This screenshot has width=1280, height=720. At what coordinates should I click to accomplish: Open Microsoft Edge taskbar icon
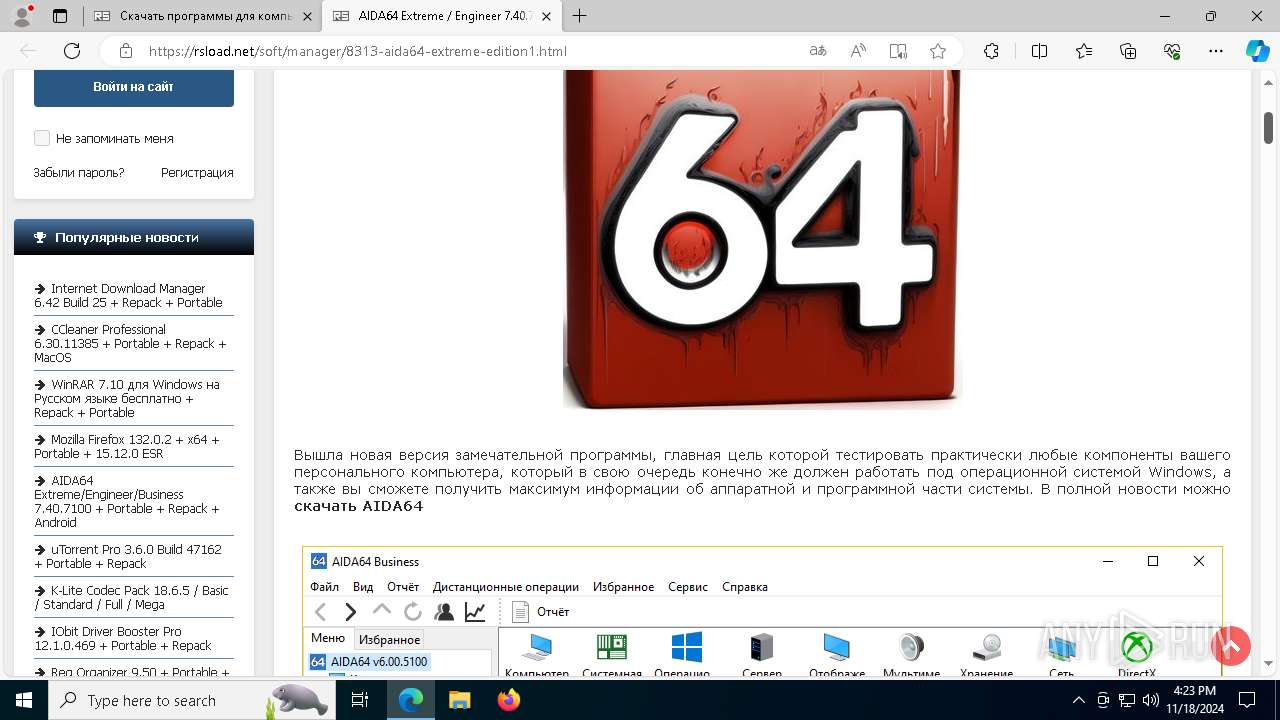(411, 700)
